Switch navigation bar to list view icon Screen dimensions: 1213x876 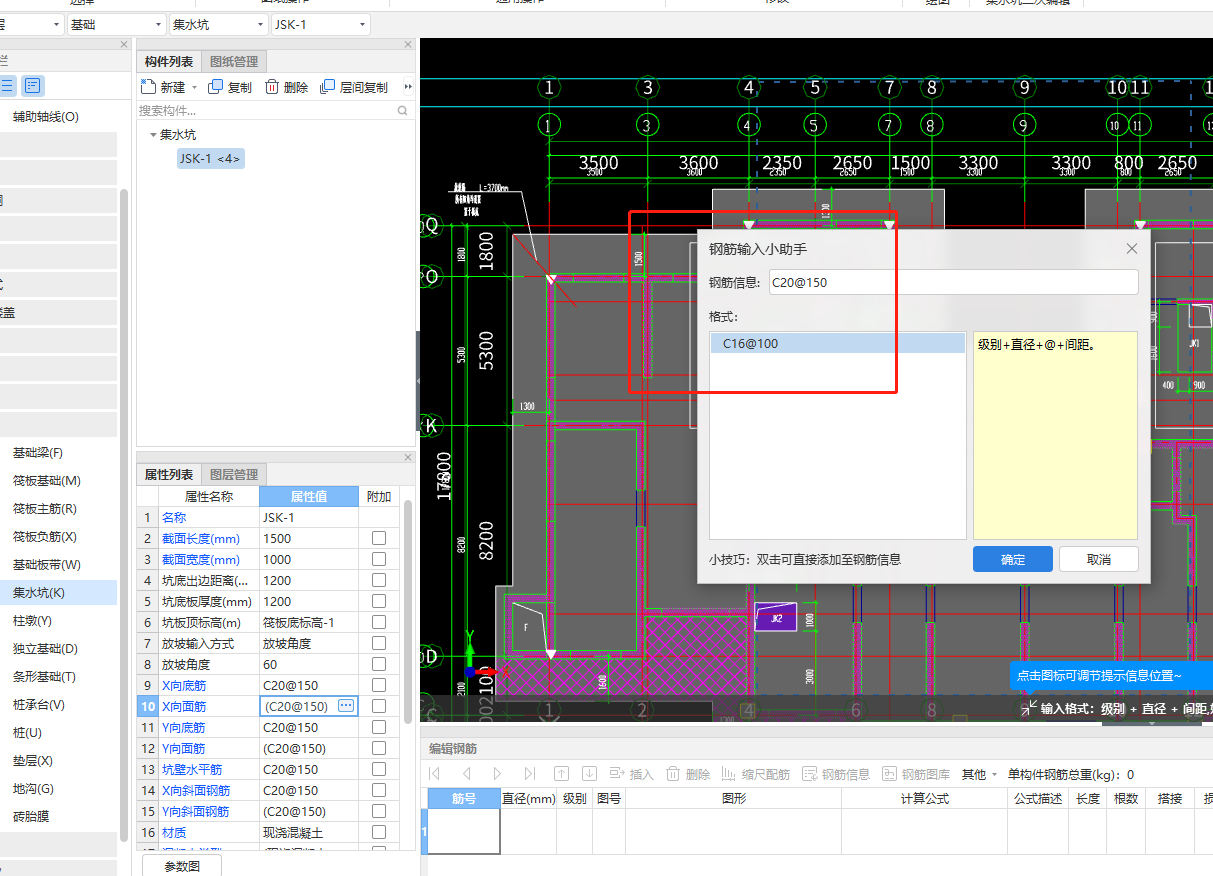click(7, 86)
